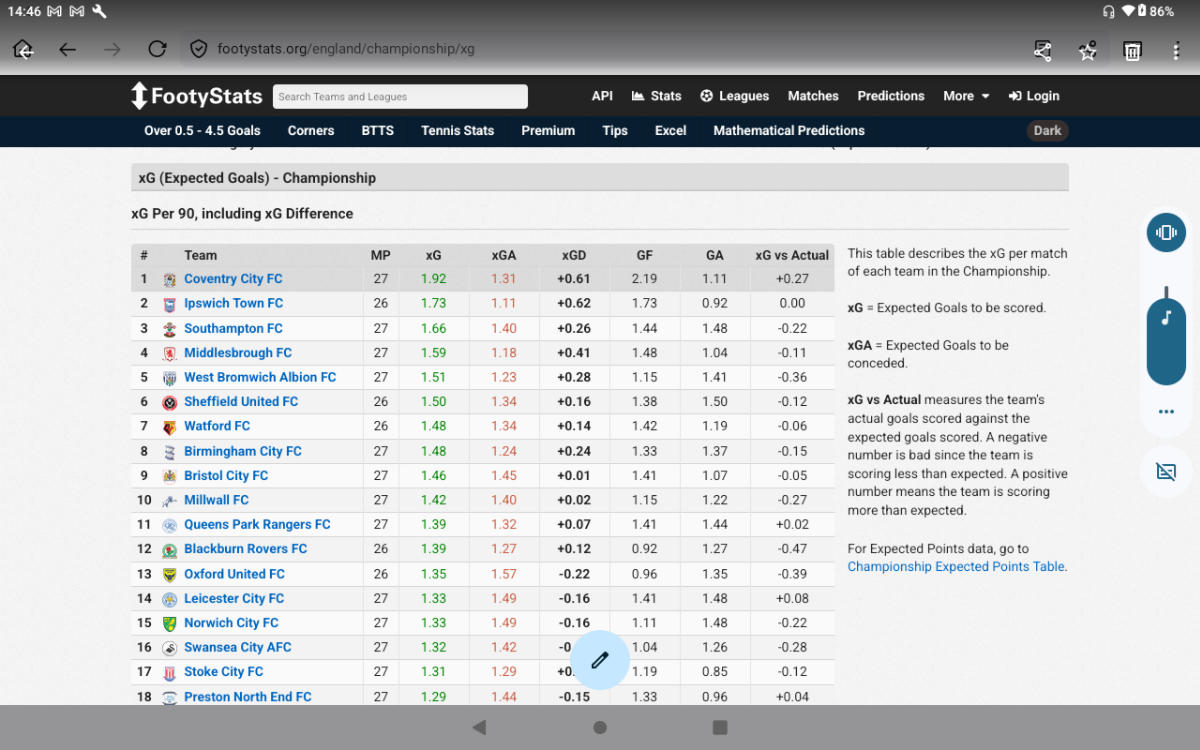Open the volume panel's three-dot options
Screen dimensions: 1200x750
(1166, 411)
